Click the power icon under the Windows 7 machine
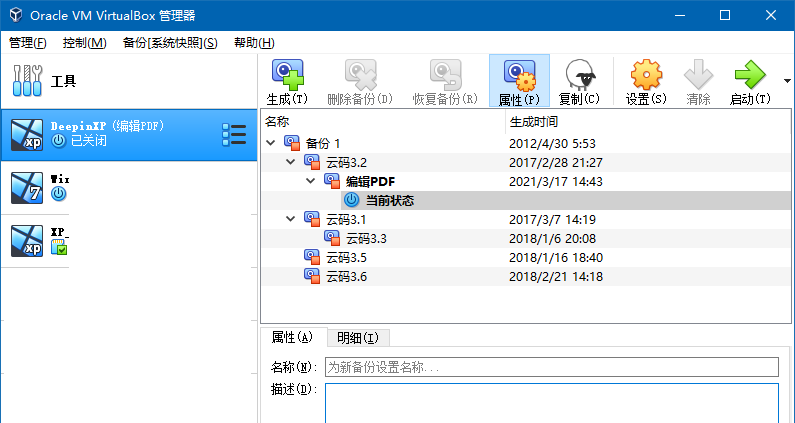The width and height of the screenshot is (795, 423). click(59, 194)
